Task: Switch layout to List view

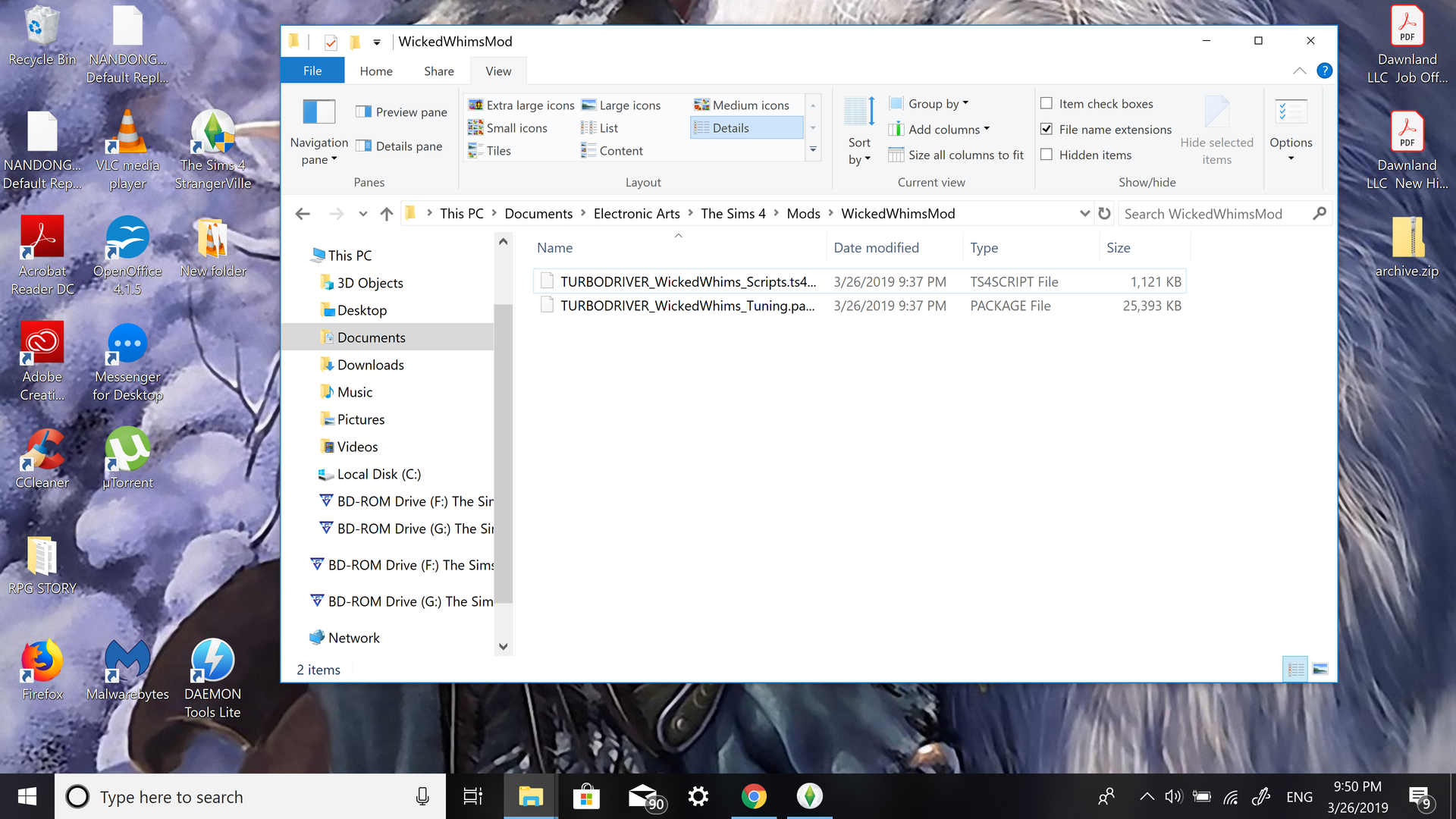Action: [x=600, y=128]
